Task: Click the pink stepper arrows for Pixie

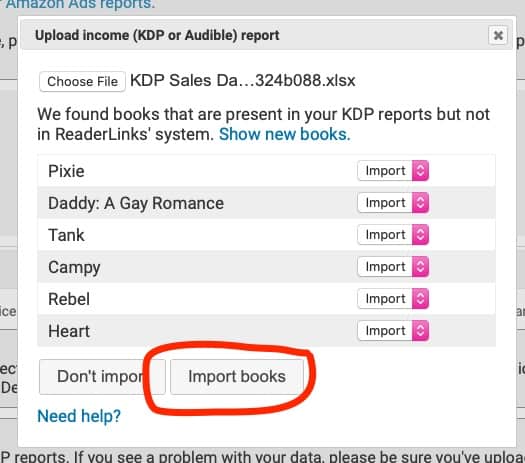Action: pos(420,171)
